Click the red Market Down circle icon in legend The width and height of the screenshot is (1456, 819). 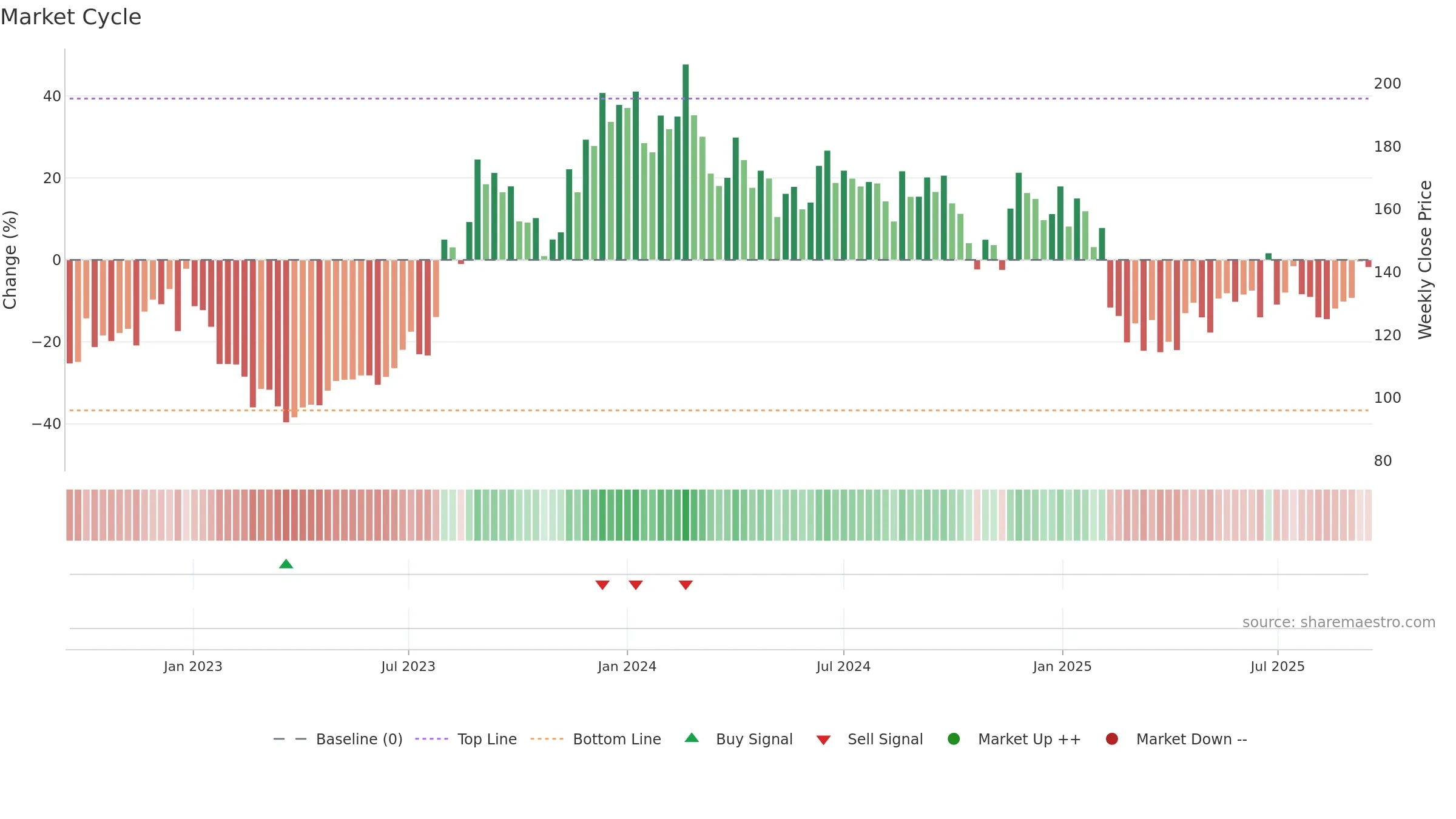coord(1112,739)
